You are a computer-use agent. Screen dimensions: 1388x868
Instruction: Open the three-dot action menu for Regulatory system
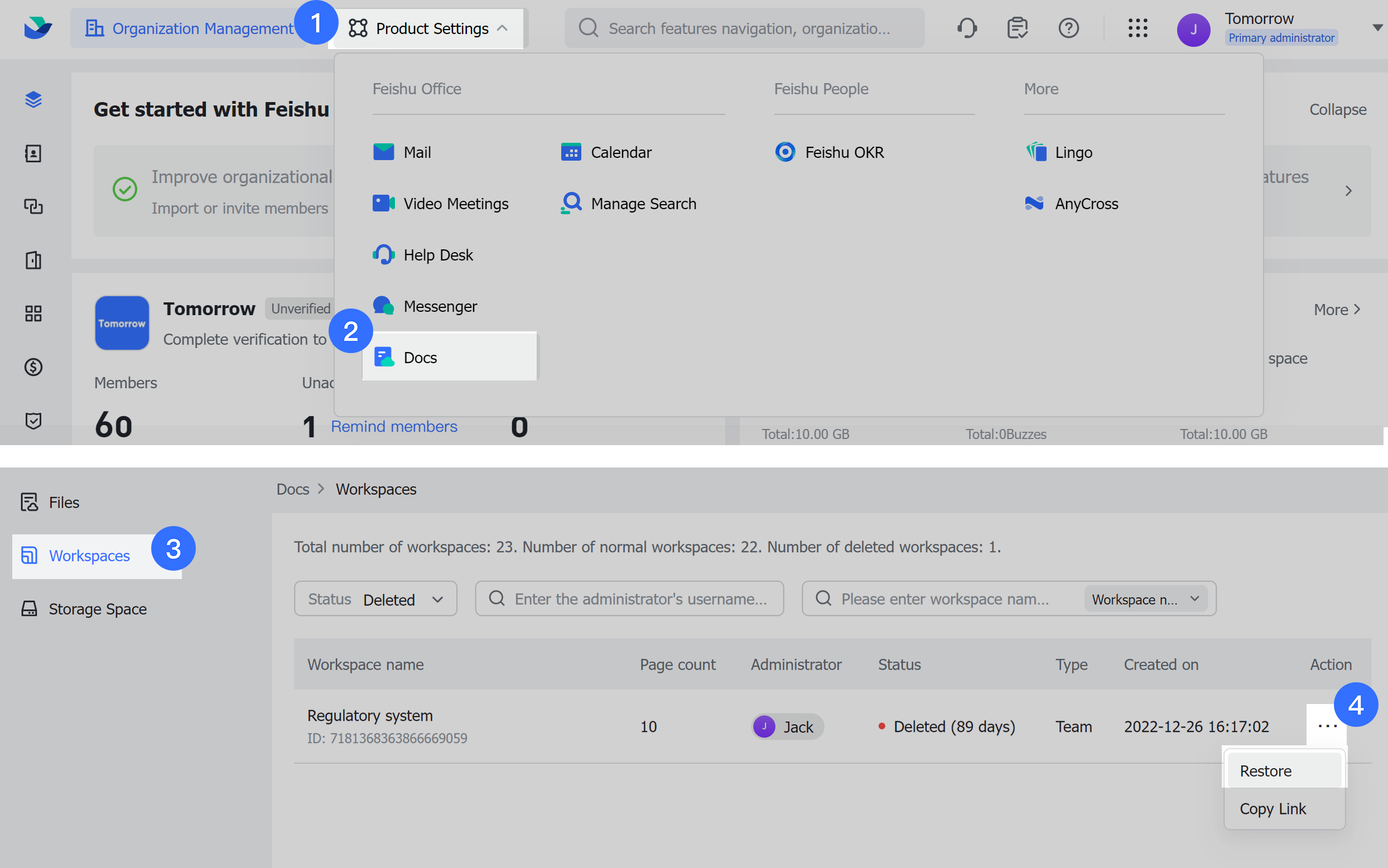(x=1327, y=726)
